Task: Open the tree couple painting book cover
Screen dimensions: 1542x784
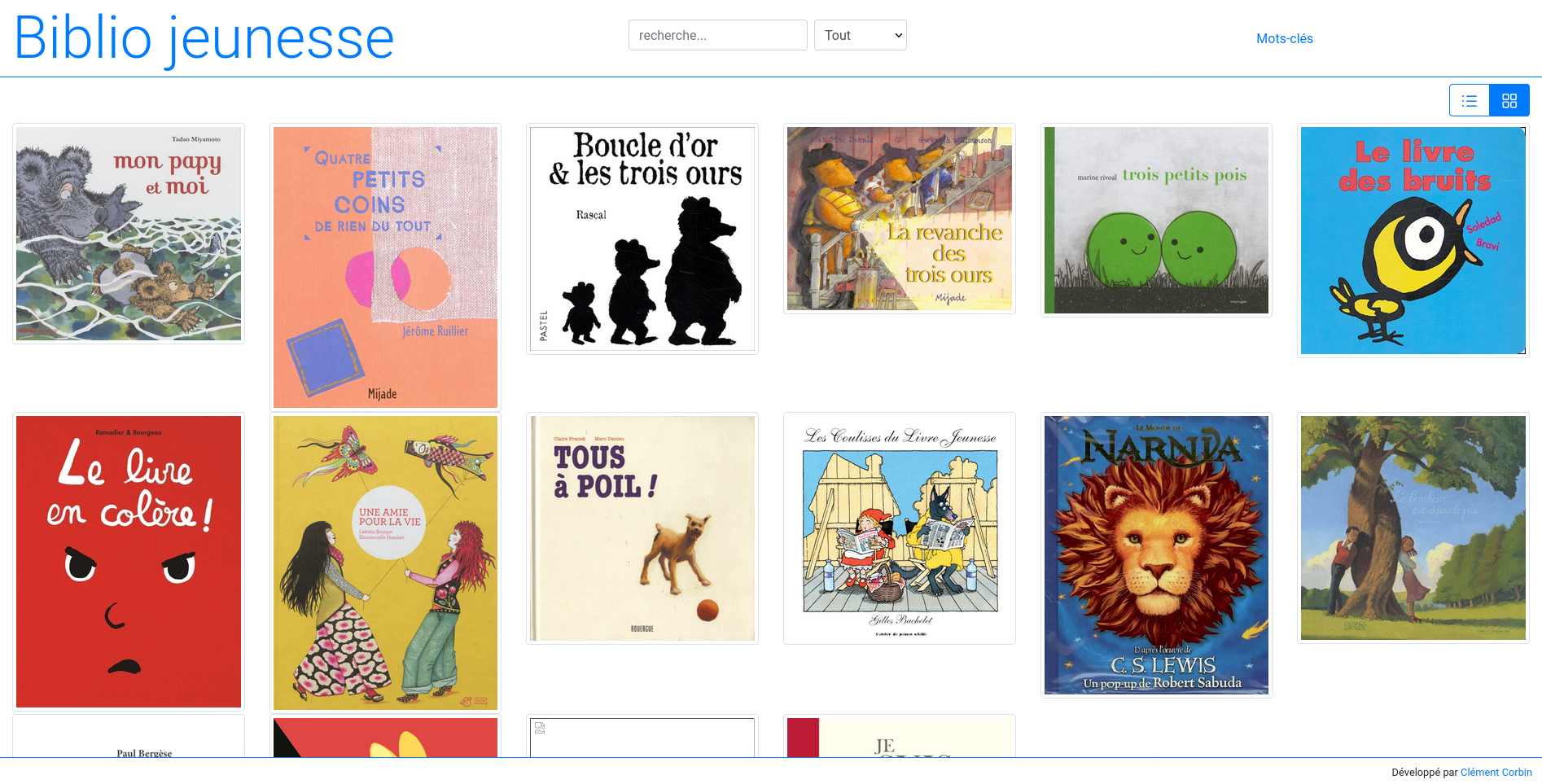Action: [1413, 528]
